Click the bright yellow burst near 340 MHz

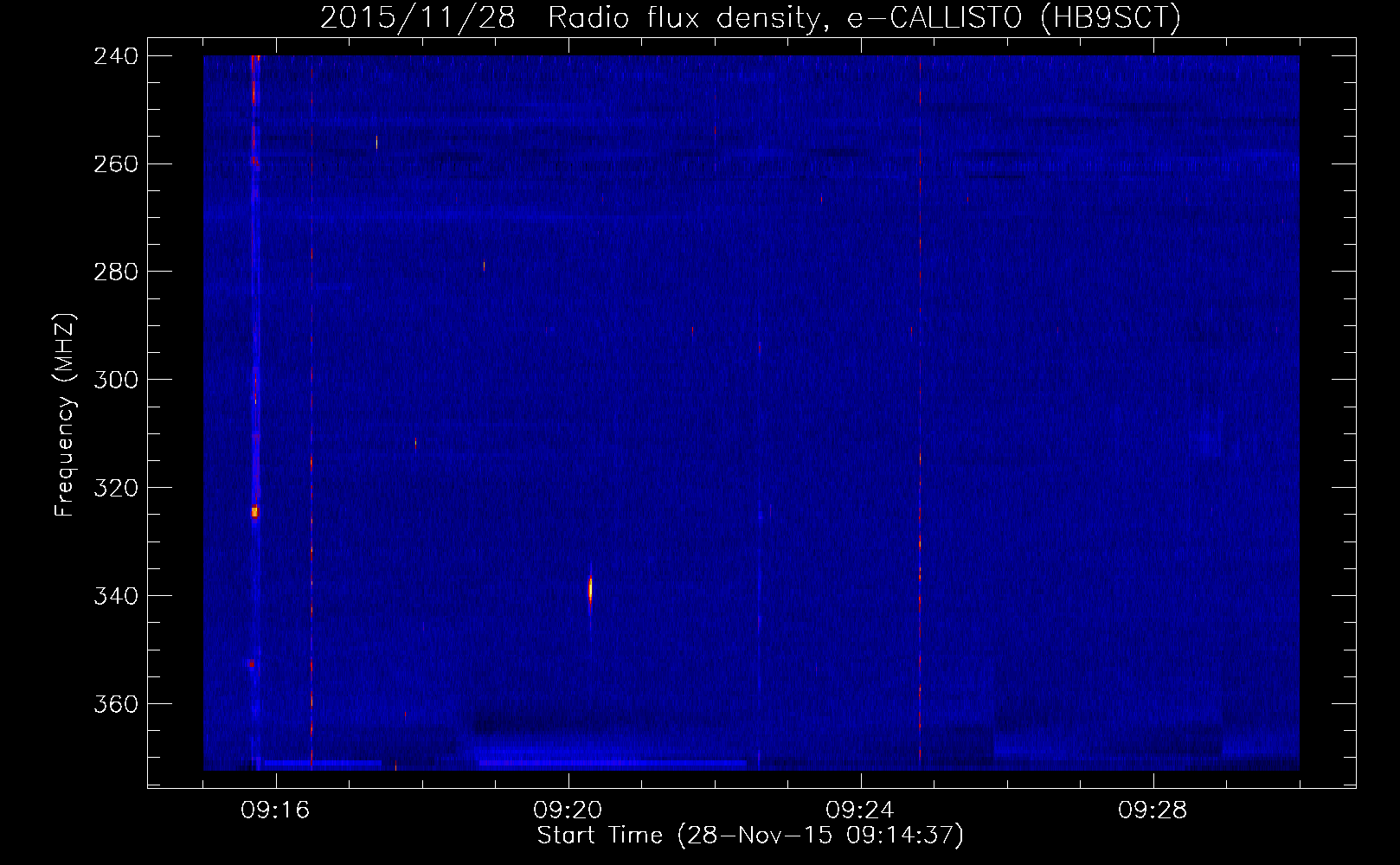[x=590, y=589]
